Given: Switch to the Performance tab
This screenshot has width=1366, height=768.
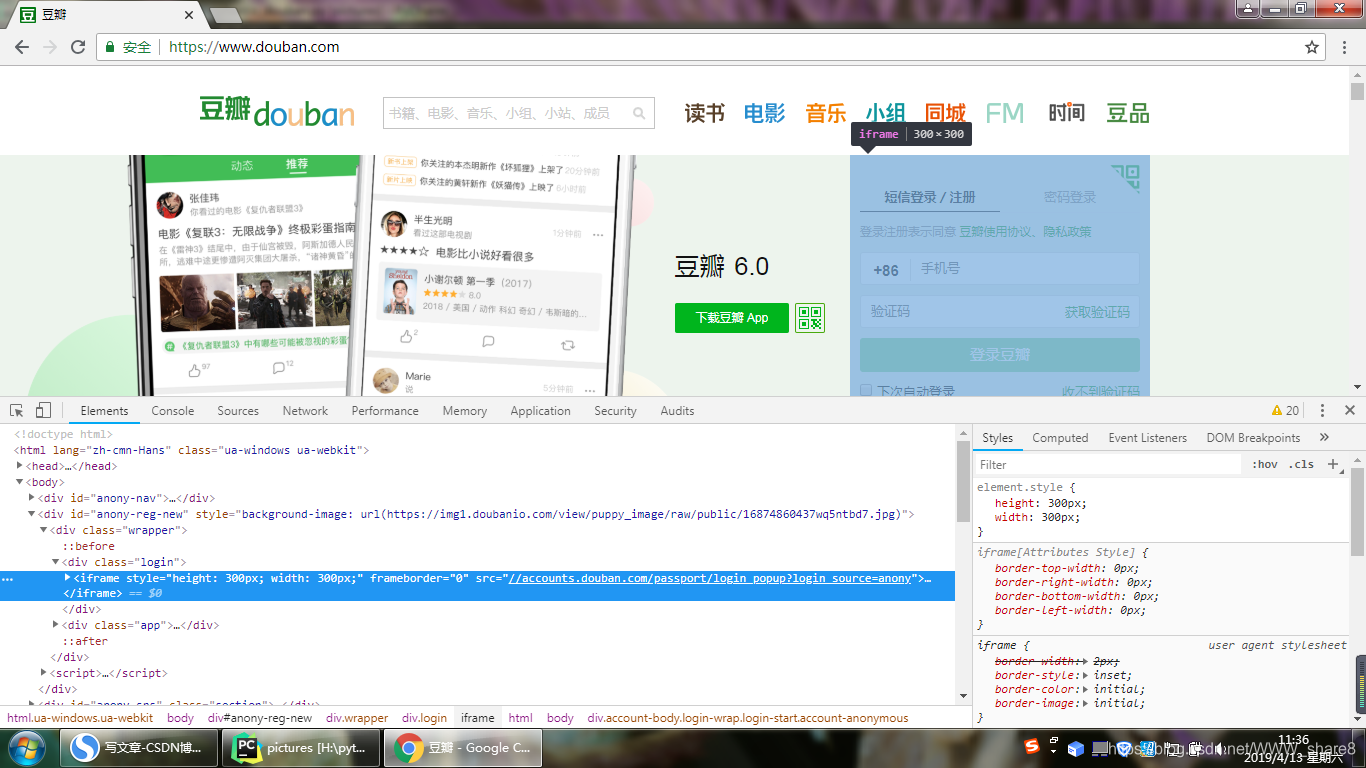Looking at the screenshot, I should (385, 411).
